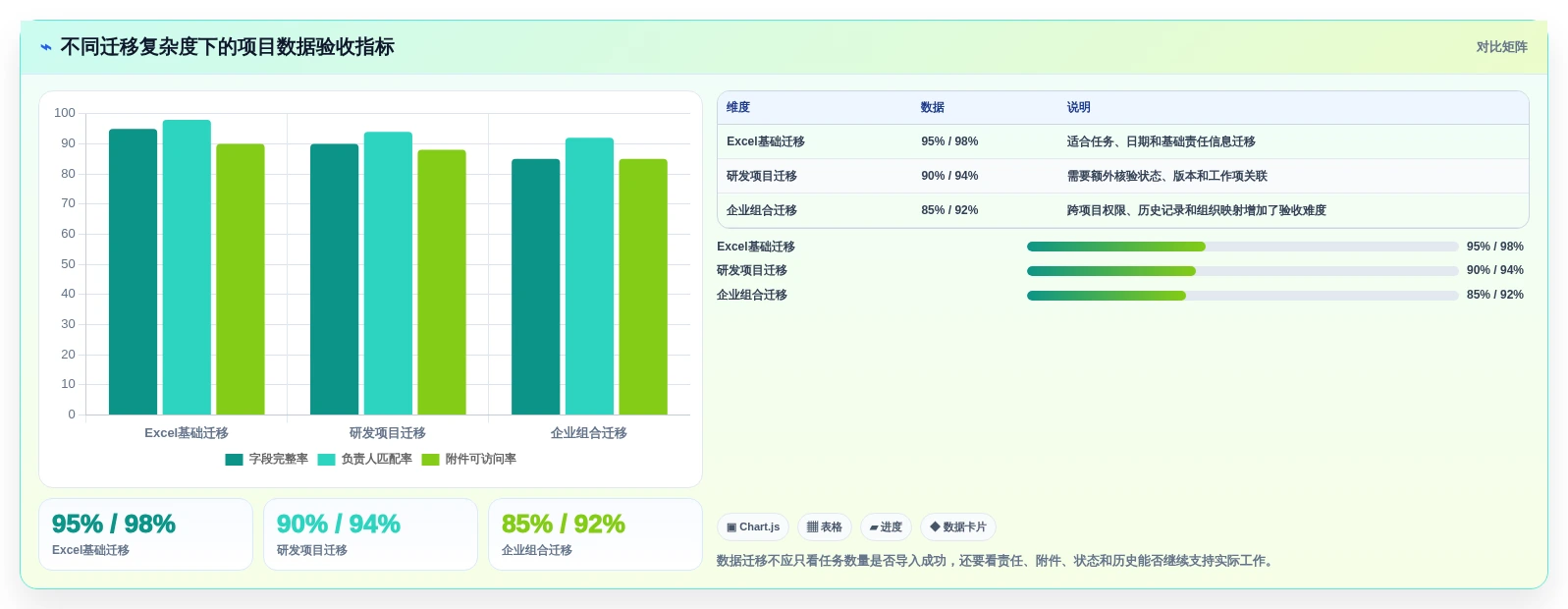Click the 企业组合迁移 progress bar
1568x609 pixels.
1242,295
